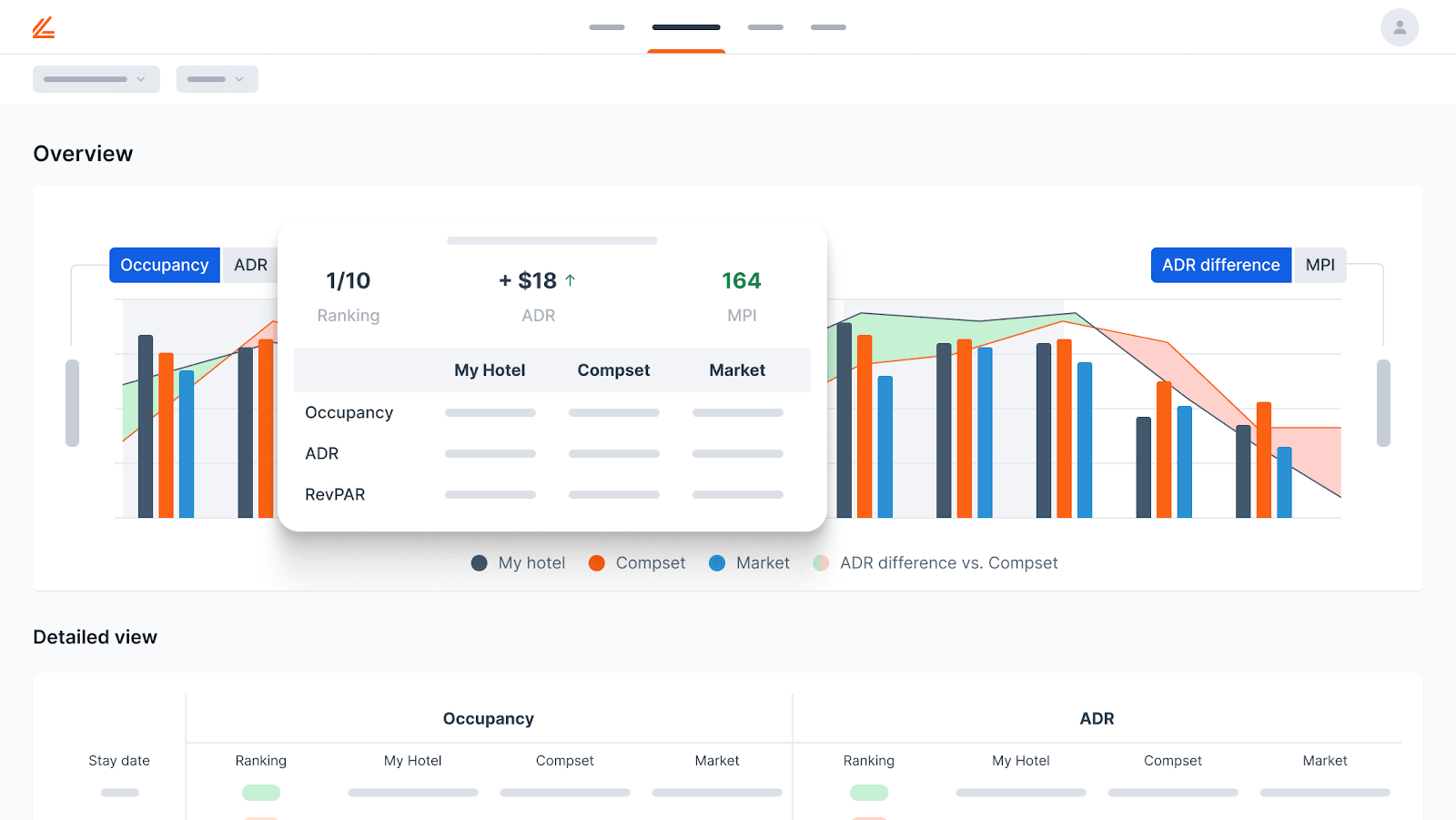Image resolution: width=1456 pixels, height=820 pixels.
Task: Click the orange Compset color swatch in the legend
Action: [x=597, y=562]
